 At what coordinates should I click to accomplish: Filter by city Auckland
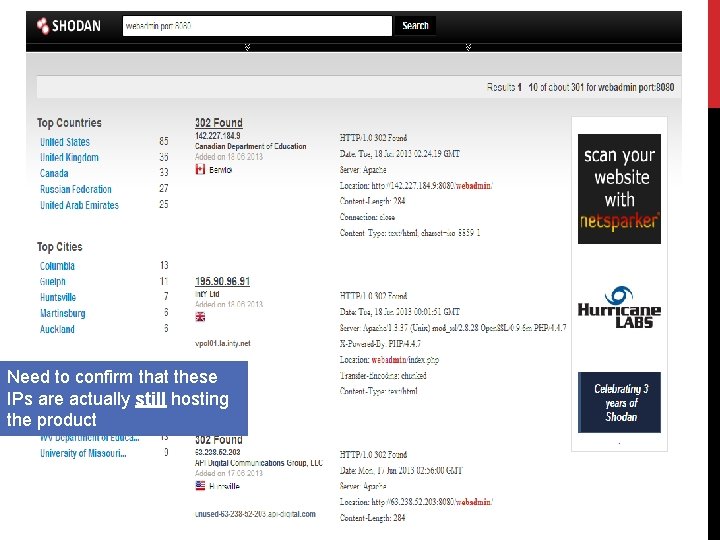57,329
